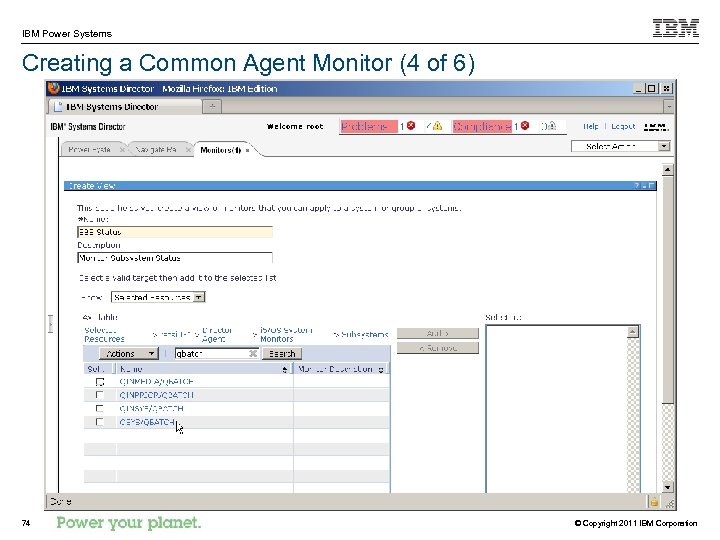Click the red Problems error icon

coord(411,125)
